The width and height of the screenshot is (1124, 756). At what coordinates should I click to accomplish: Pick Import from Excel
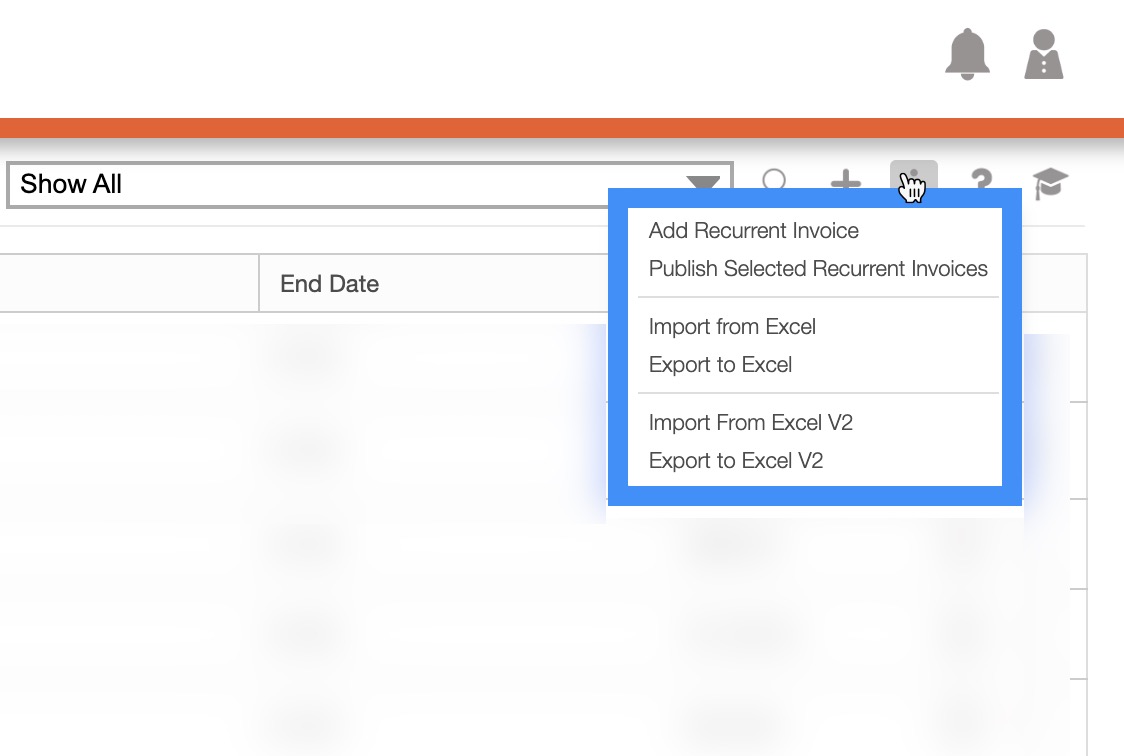point(732,327)
